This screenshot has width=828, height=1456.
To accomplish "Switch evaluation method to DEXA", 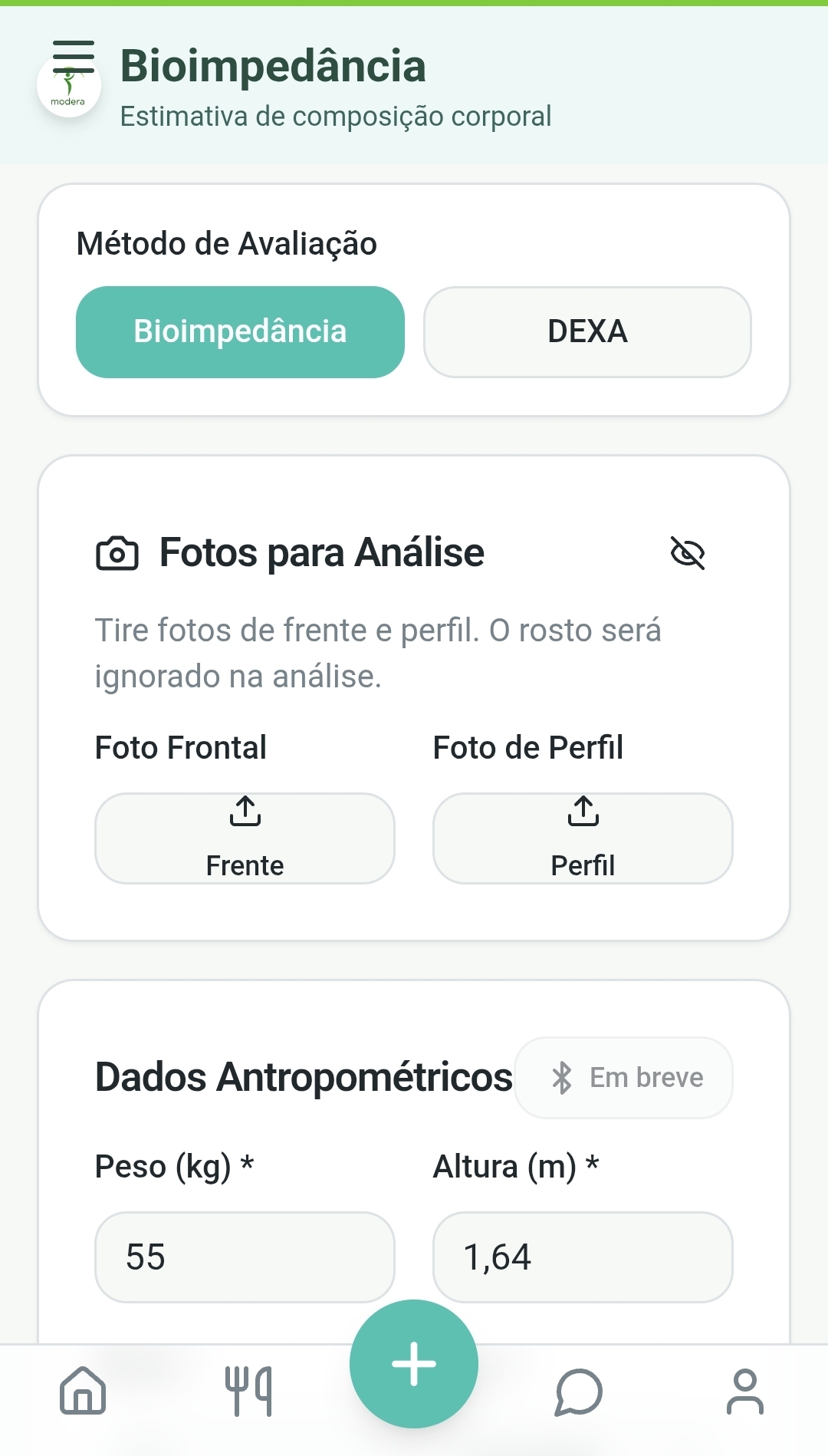I will tap(587, 332).
